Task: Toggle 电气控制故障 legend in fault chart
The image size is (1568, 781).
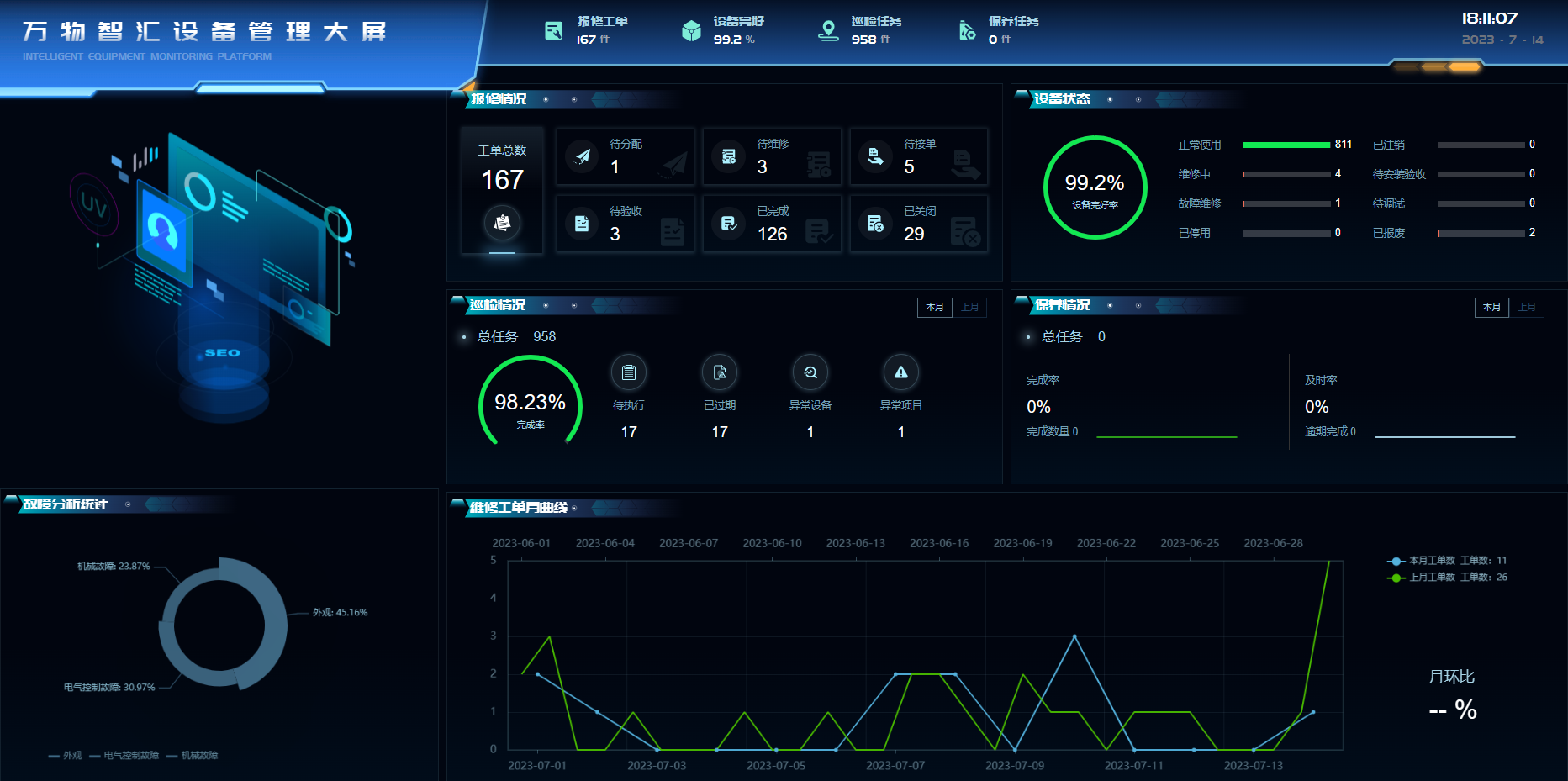Action: (124, 756)
